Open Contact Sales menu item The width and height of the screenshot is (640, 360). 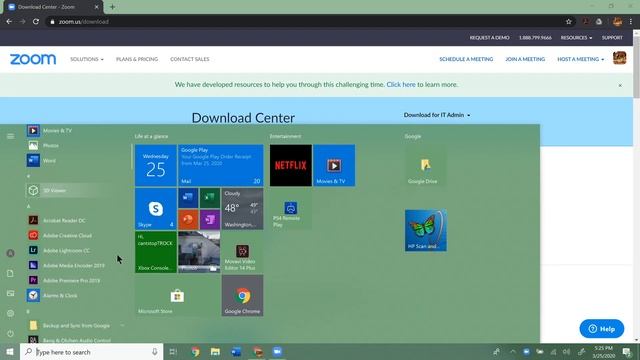tap(190, 59)
